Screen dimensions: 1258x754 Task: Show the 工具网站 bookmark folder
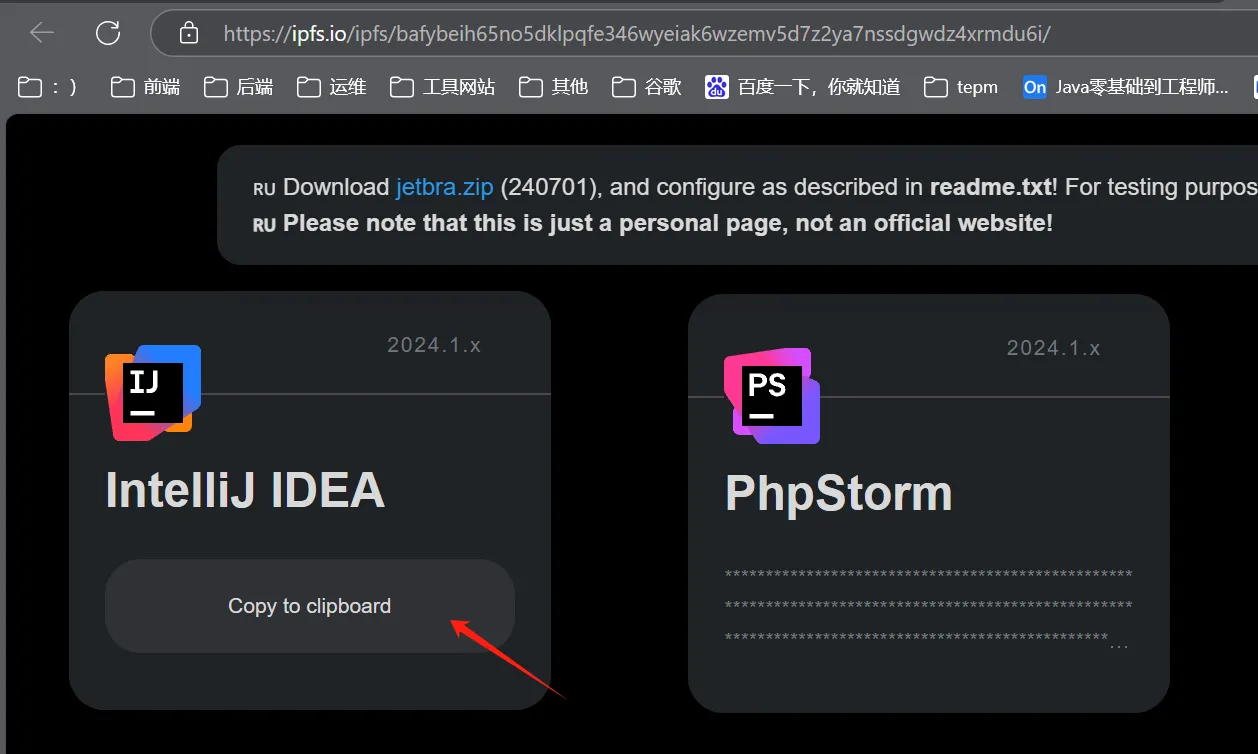coord(443,87)
